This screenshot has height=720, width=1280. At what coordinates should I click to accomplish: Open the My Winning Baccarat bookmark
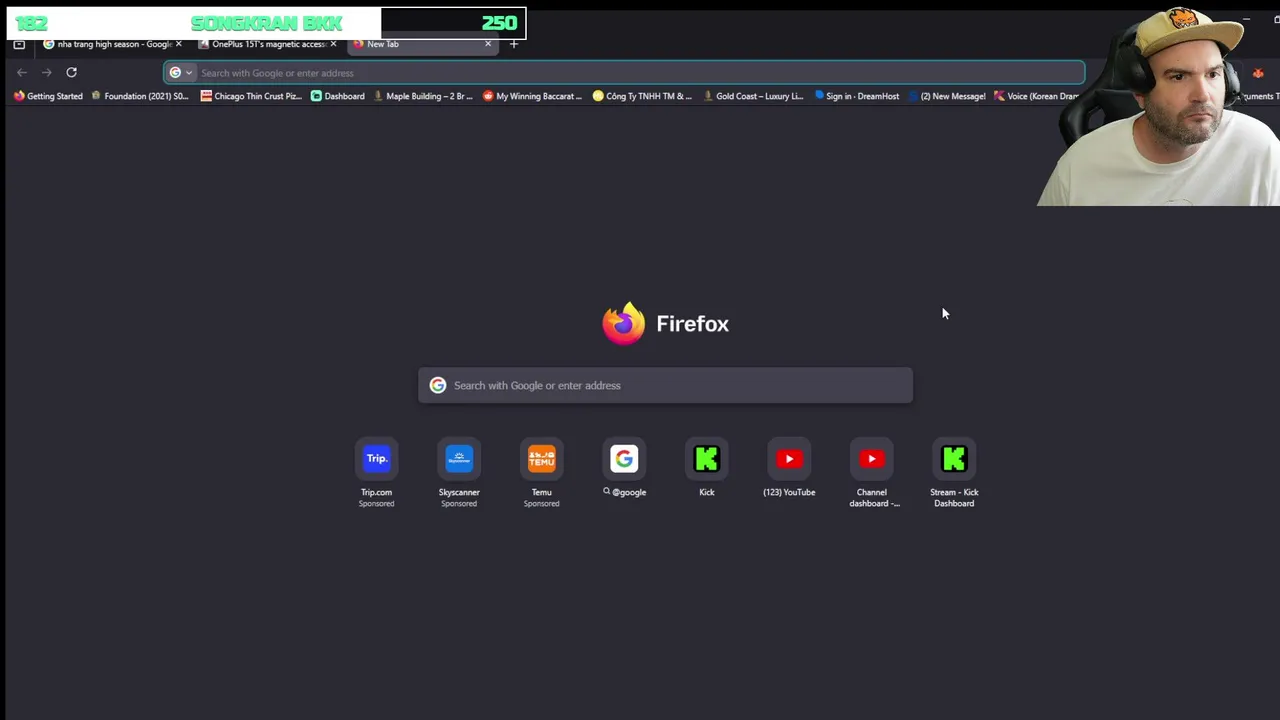tap(532, 96)
